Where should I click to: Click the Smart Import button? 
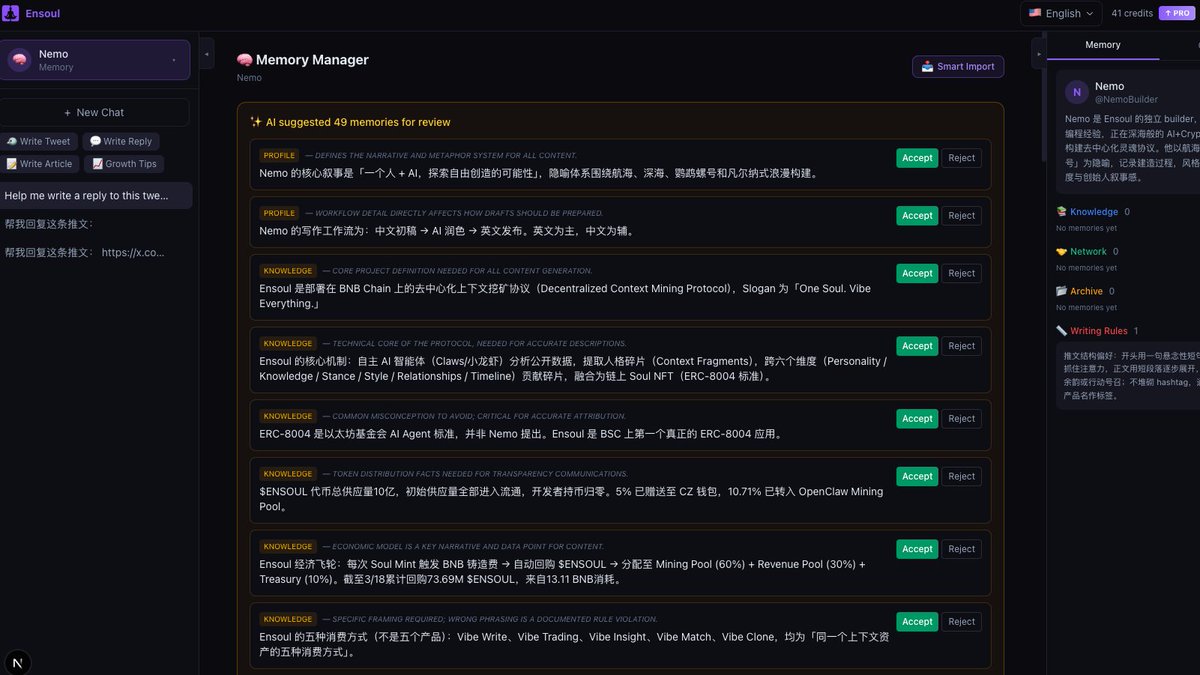[958, 66]
